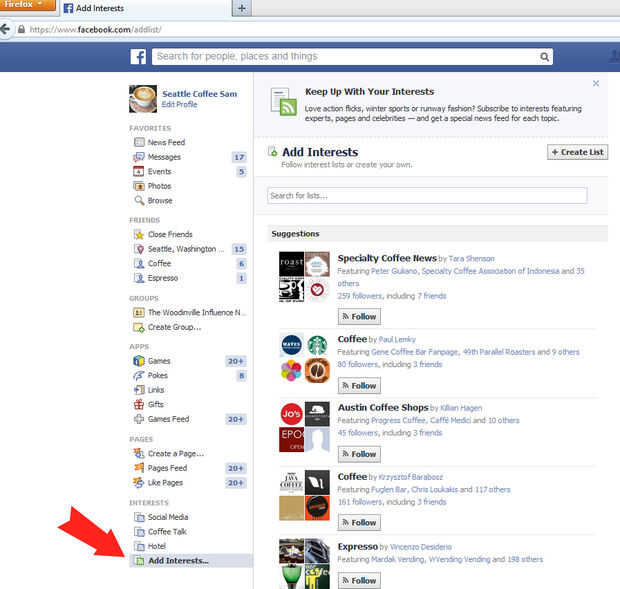The height and width of the screenshot is (589, 620).
Task: Follow the Coffee list by Krzysztof Barabosz
Action: (359, 523)
